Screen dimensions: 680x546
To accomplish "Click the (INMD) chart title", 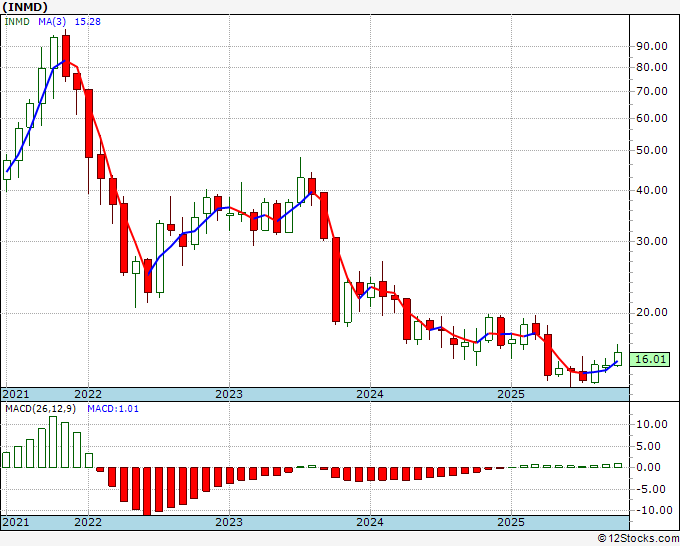I will (x=25, y=7).
